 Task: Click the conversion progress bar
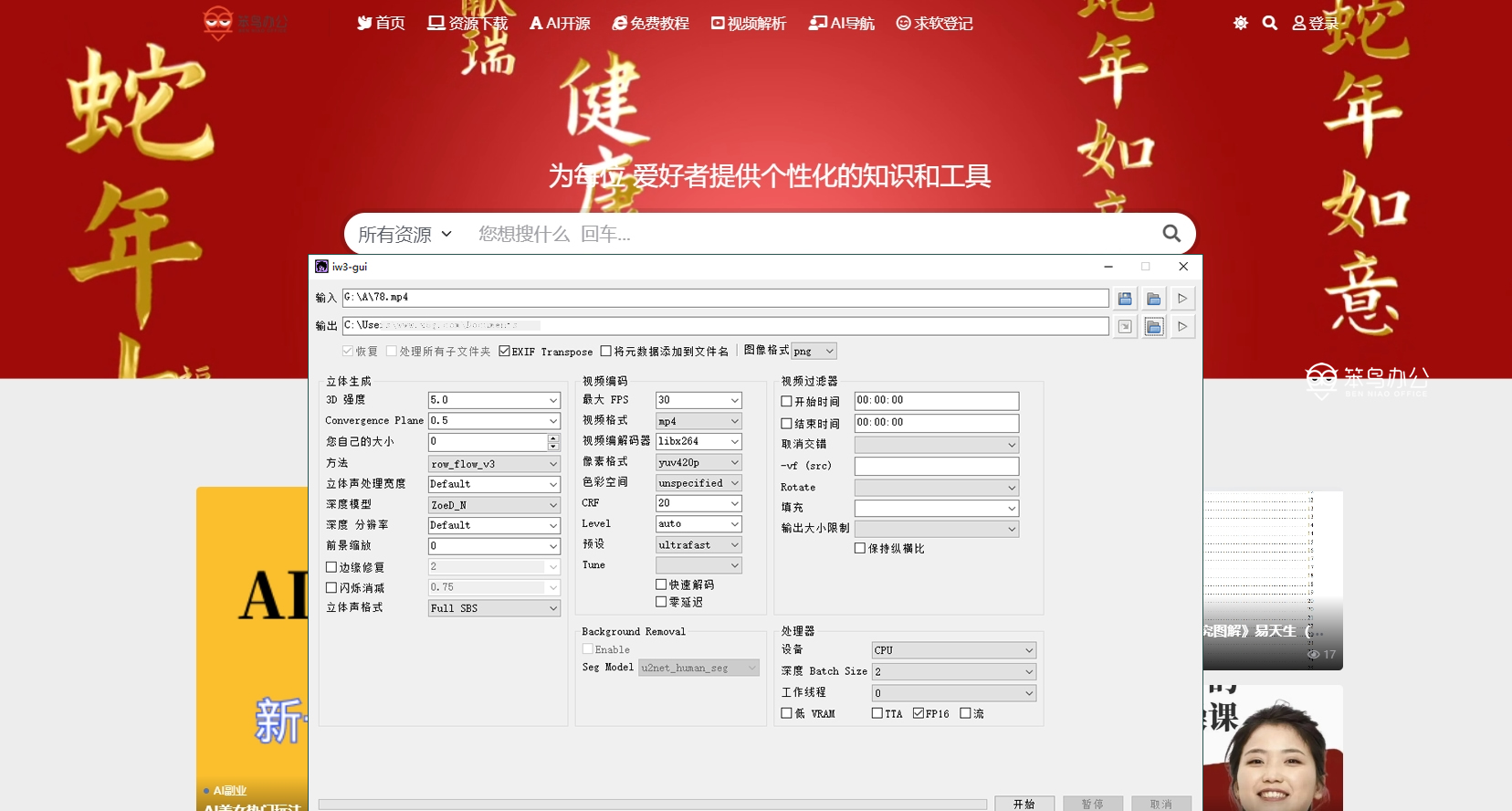(x=652, y=805)
